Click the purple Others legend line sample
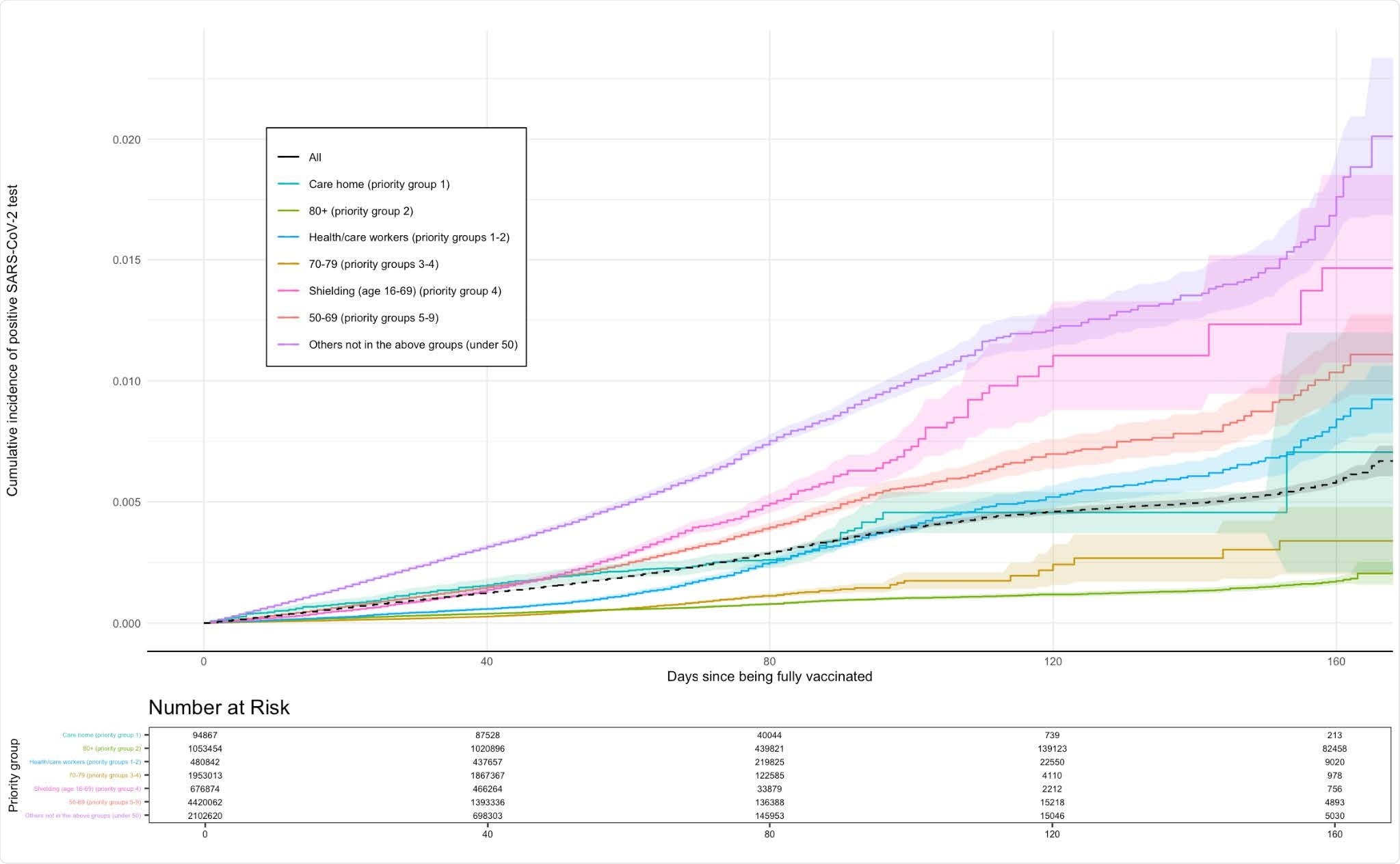This screenshot has width=1400, height=864. coord(287,345)
